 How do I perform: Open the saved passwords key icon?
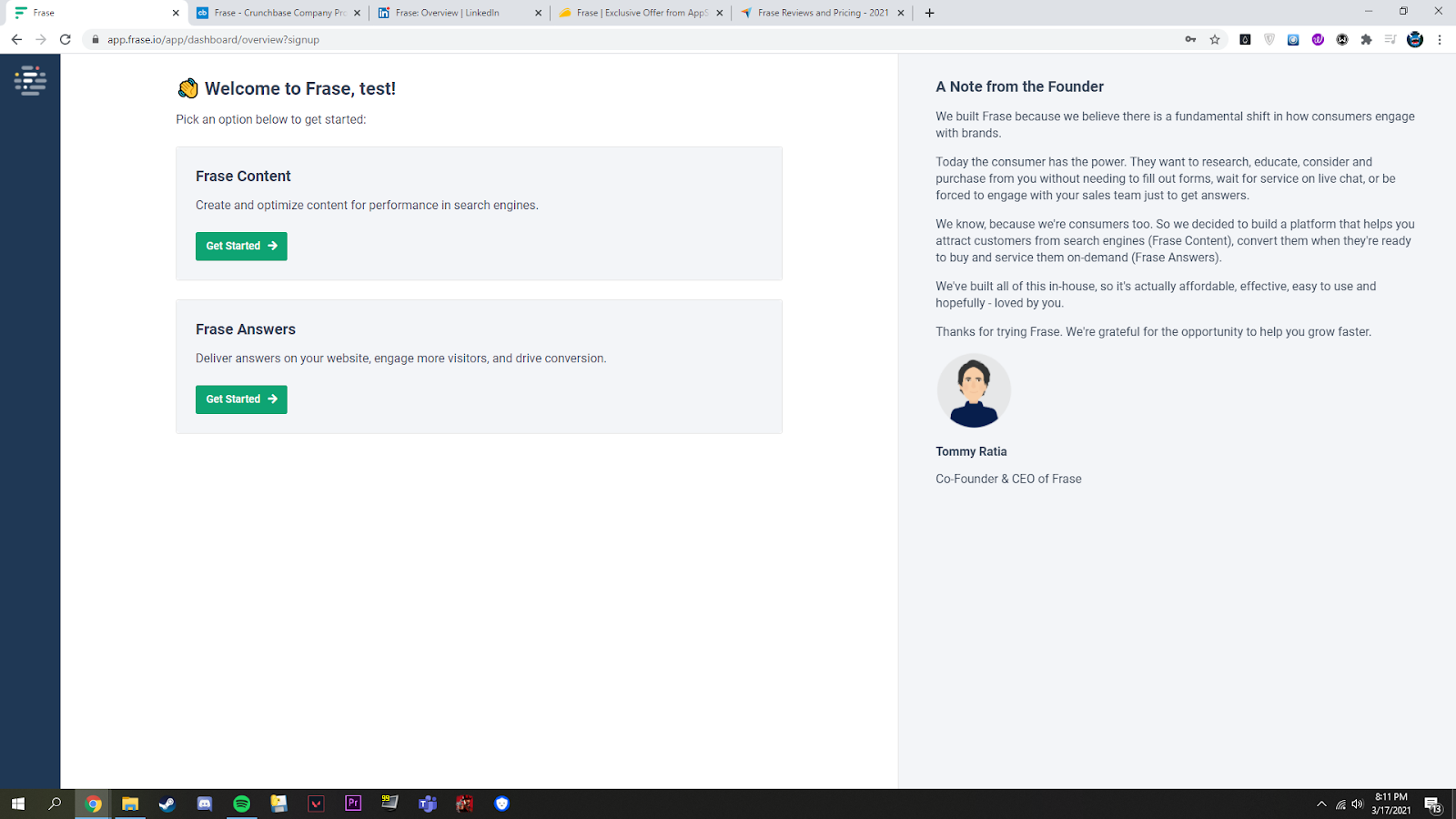pos(1190,39)
